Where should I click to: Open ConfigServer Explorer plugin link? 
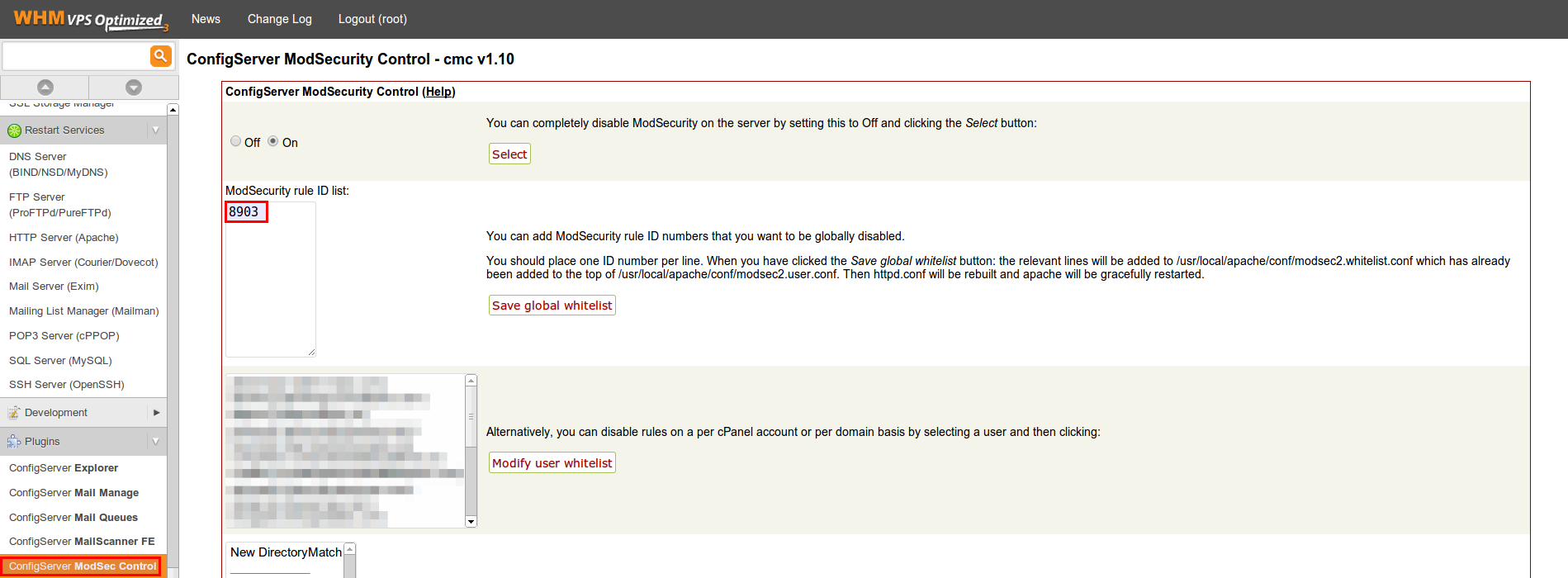[x=64, y=468]
